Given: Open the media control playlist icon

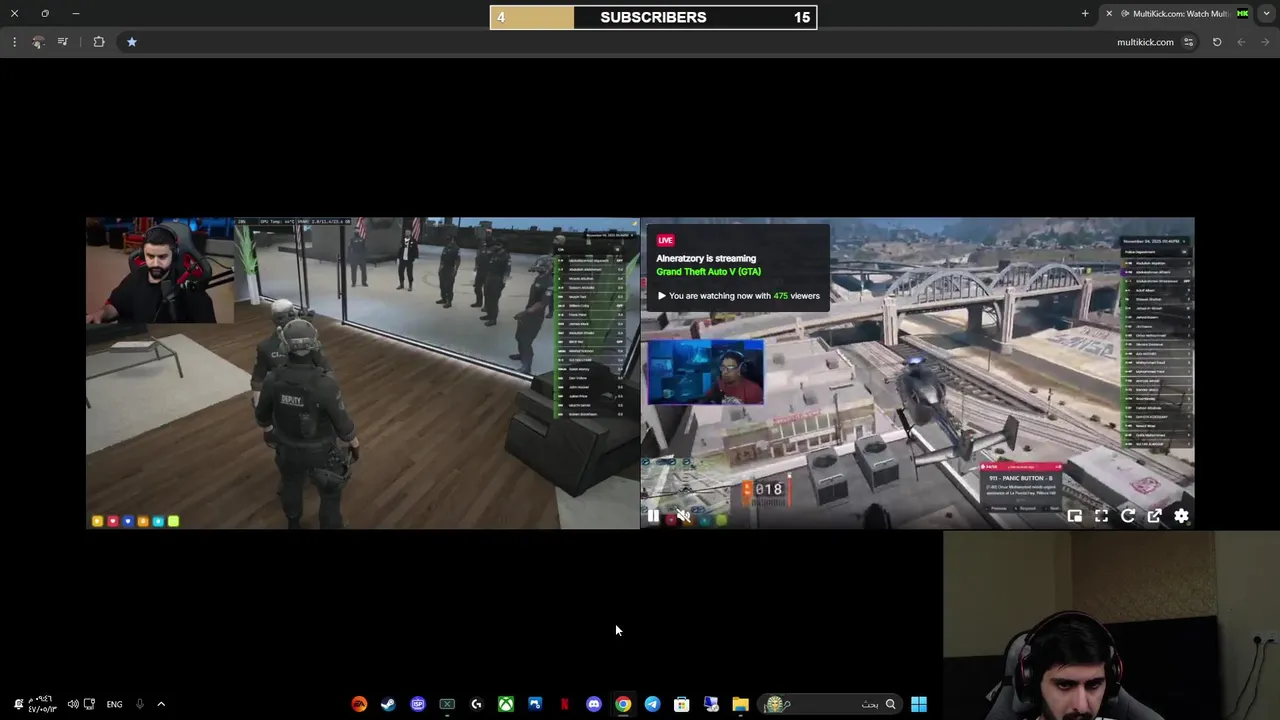Looking at the screenshot, I should point(63,42).
